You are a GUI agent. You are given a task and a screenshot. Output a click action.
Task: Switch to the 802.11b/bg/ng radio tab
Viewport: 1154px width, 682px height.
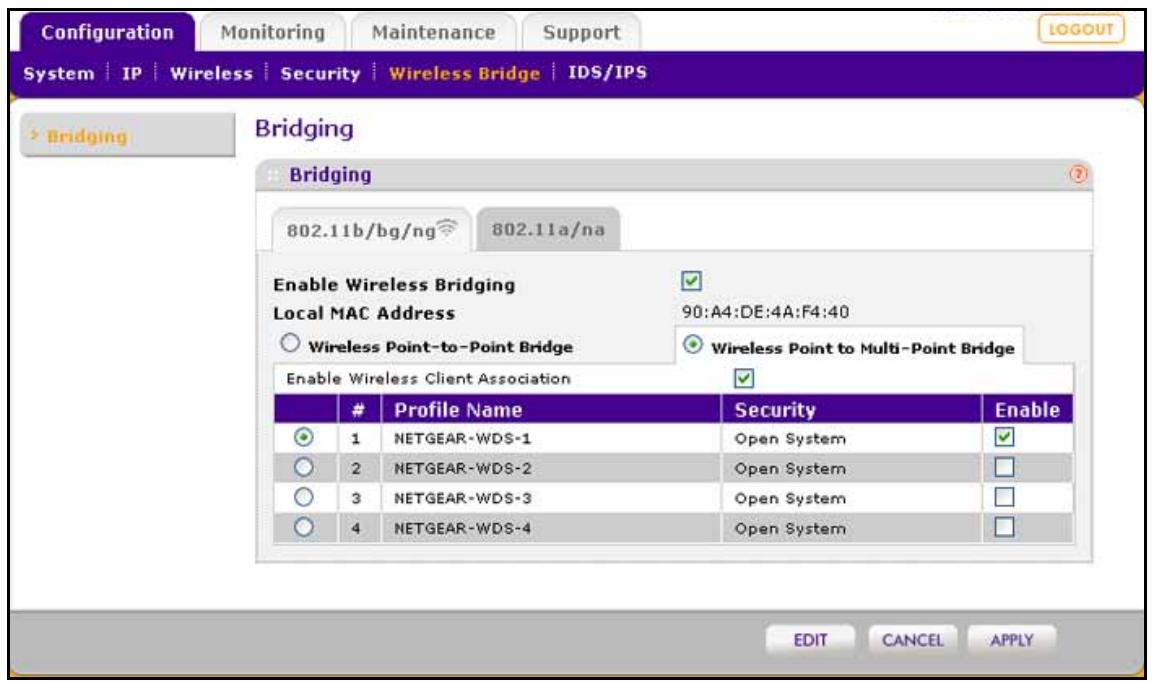pos(371,230)
